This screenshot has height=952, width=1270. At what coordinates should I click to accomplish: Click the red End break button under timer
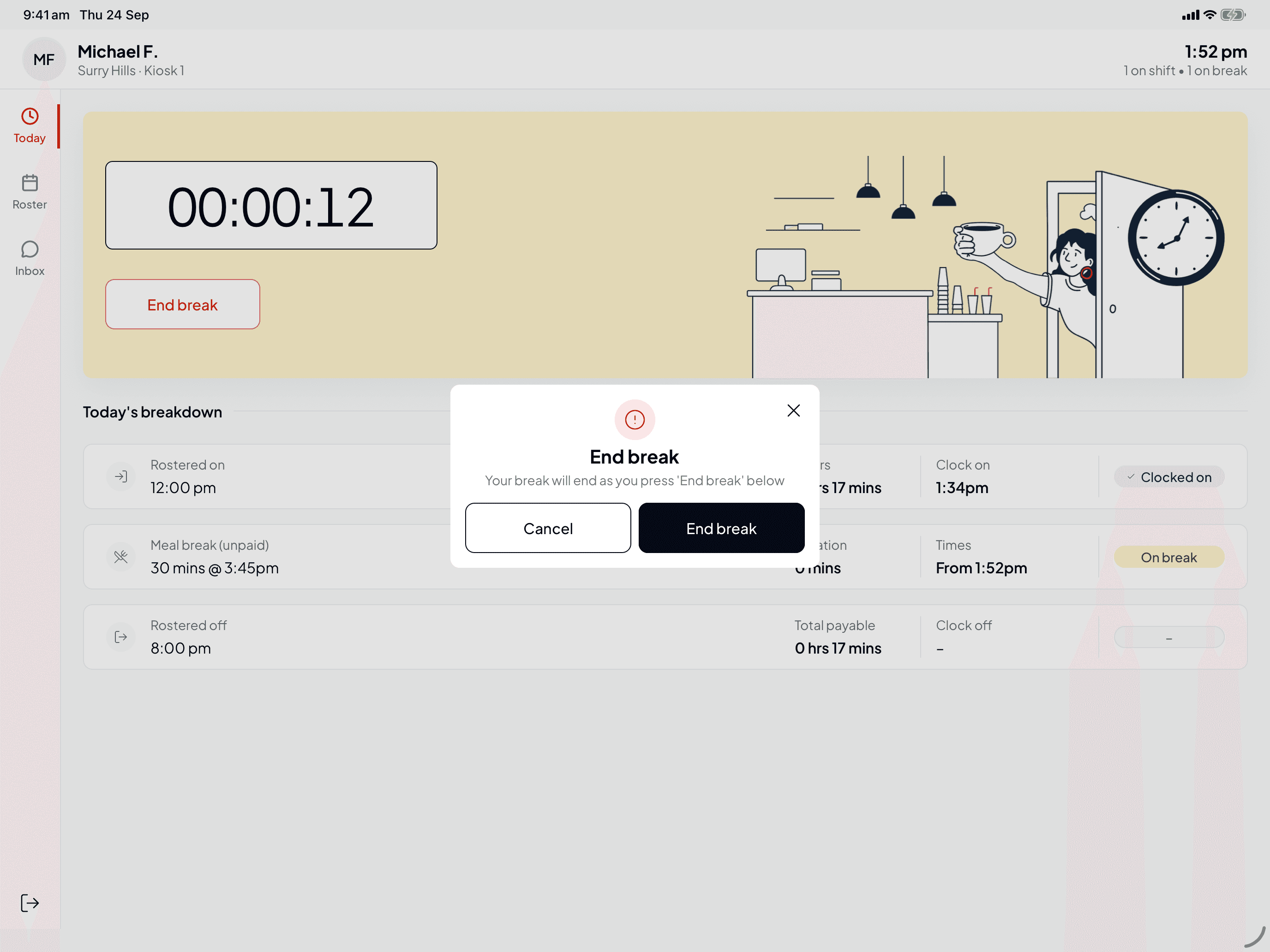point(183,304)
